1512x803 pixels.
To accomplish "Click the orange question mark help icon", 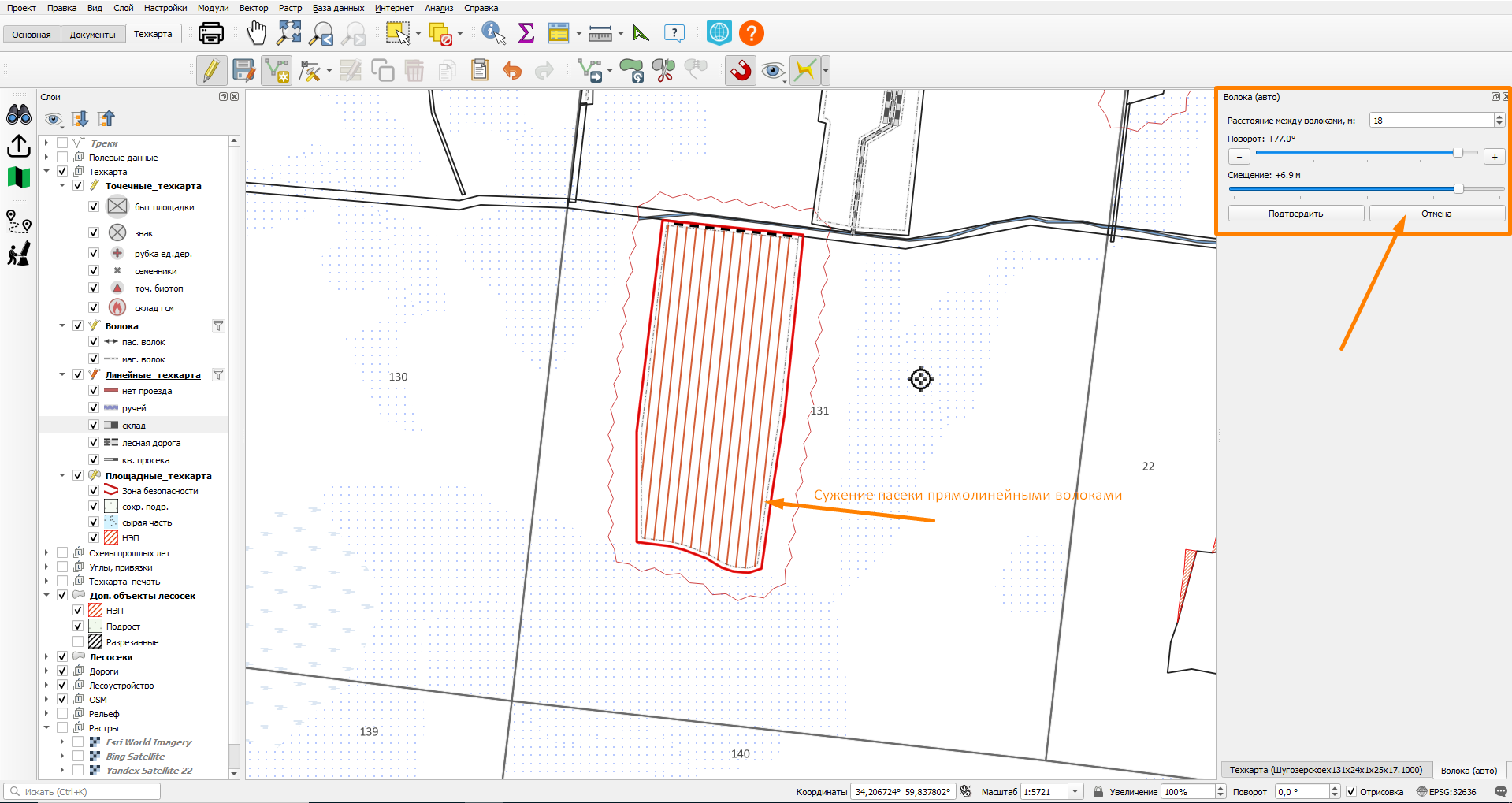I will click(752, 33).
